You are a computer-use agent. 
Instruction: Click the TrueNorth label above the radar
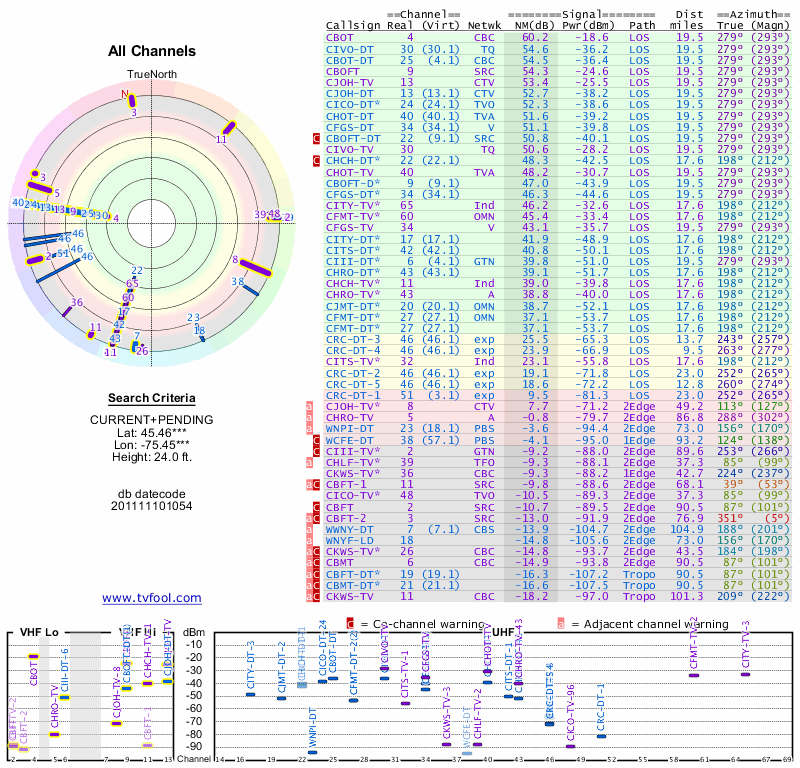pos(151,75)
